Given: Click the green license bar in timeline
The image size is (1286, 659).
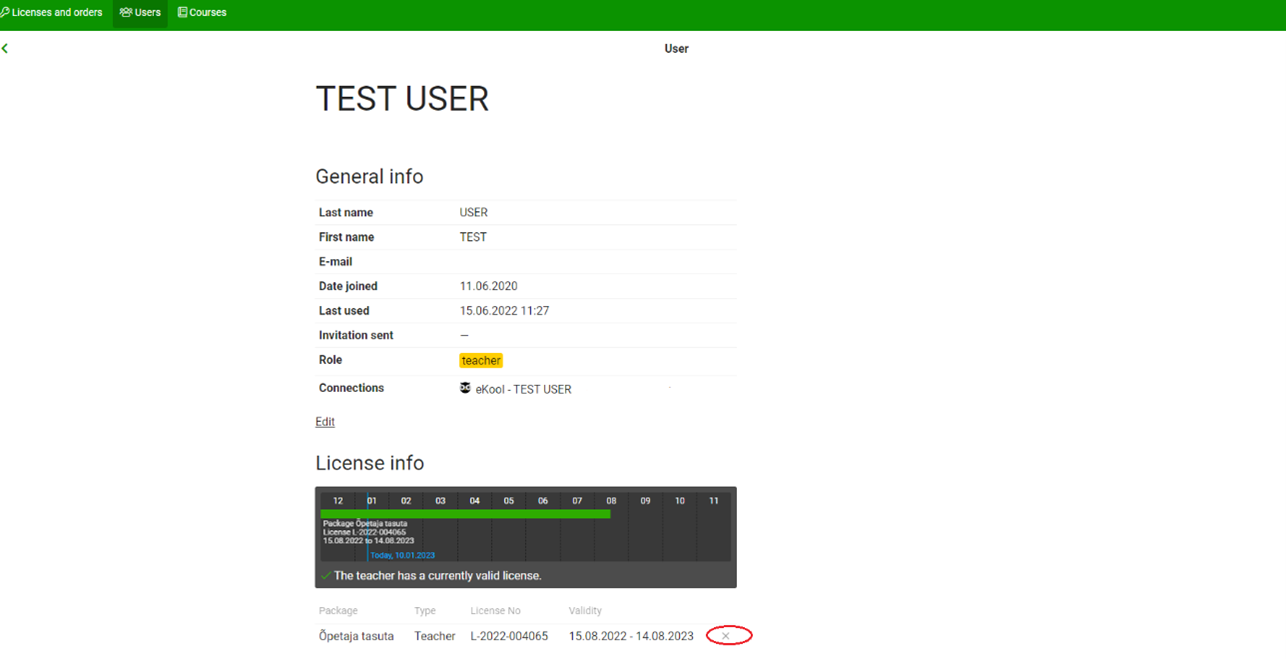Looking at the screenshot, I should tap(465, 514).
